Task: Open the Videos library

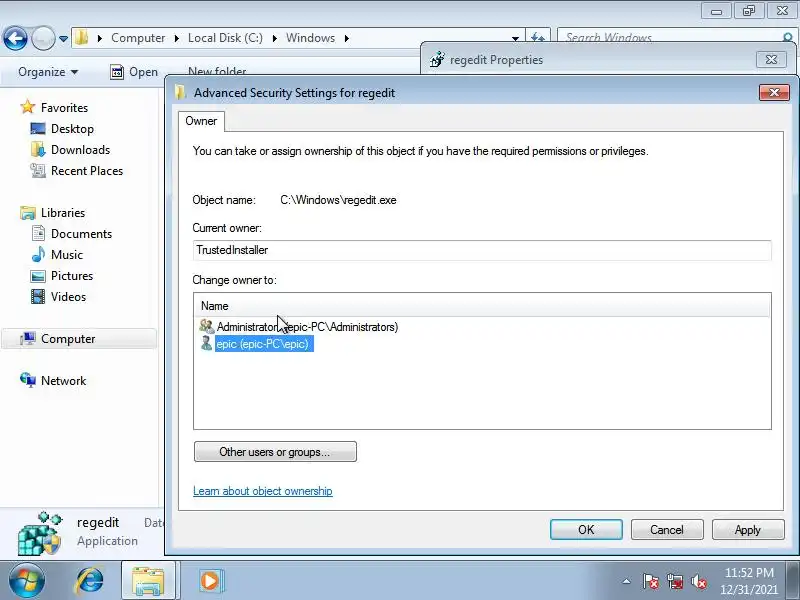Action: 68,296
